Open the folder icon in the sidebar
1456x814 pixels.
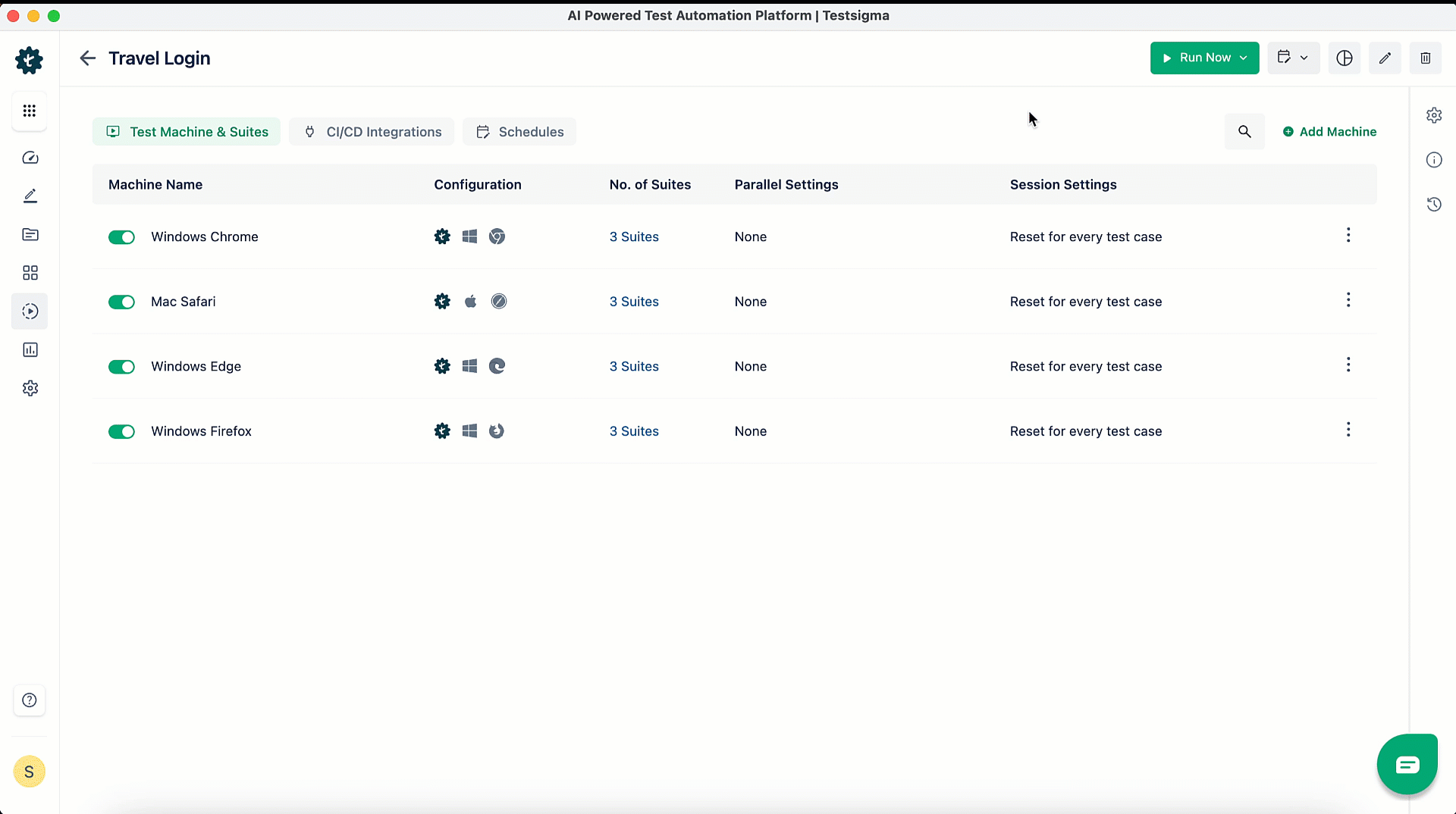pyautogui.click(x=30, y=234)
